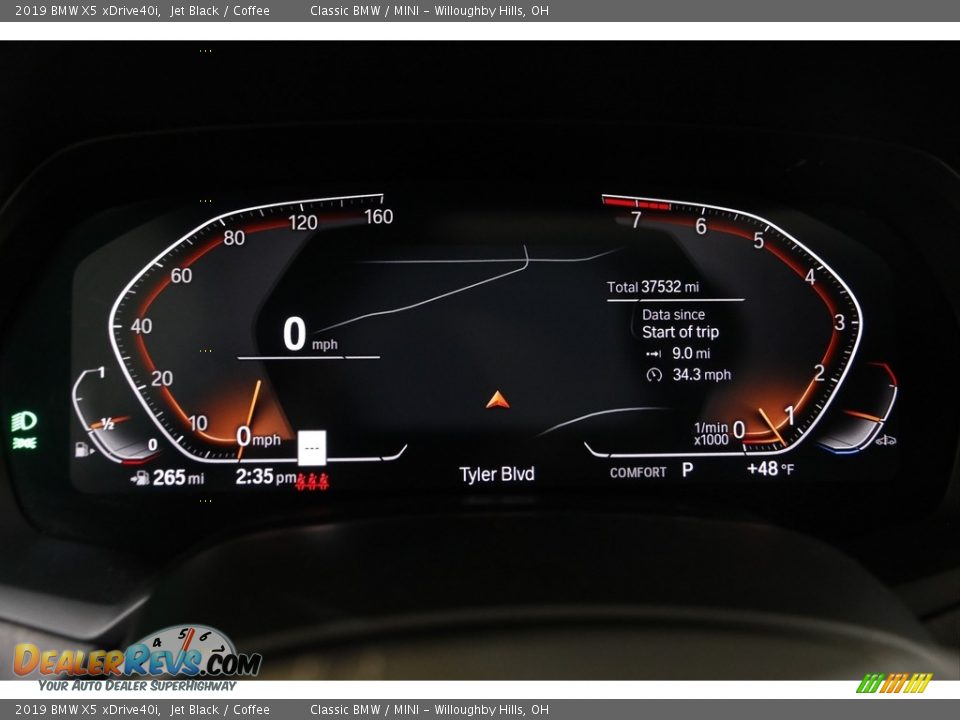Click 'Classic BMW / MINI' in the top header
Screen dimensions: 960x720
coord(364,10)
